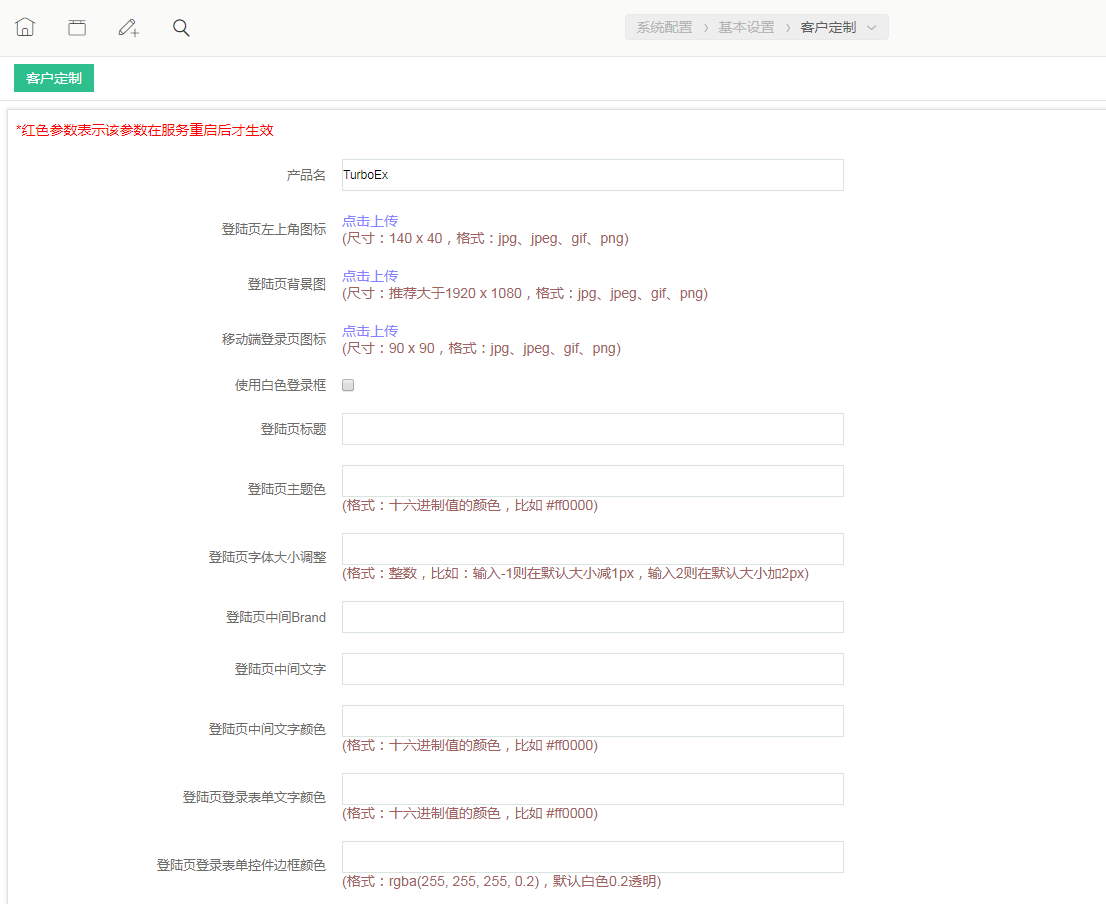The width and height of the screenshot is (1106, 904).
Task: Focus the 登陆页字体大小调整 input field
Action: pos(592,549)
